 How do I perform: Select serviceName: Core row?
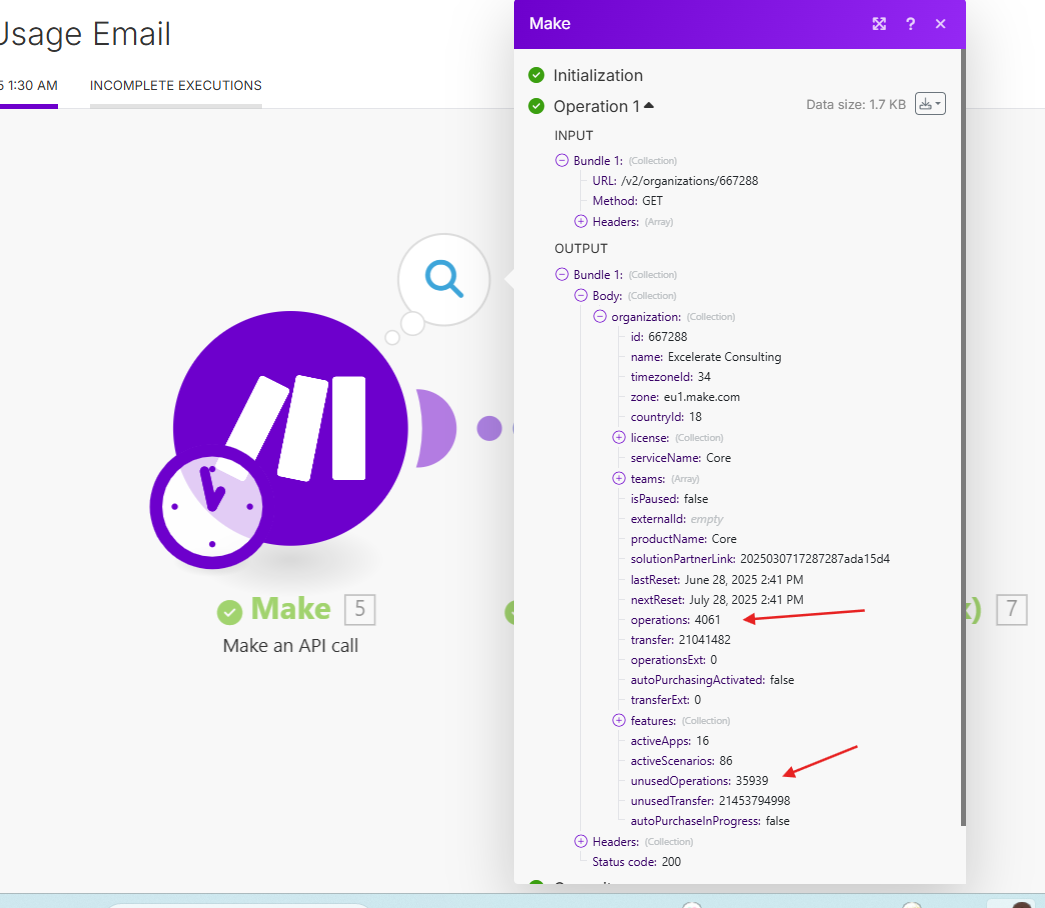[680, 458]
